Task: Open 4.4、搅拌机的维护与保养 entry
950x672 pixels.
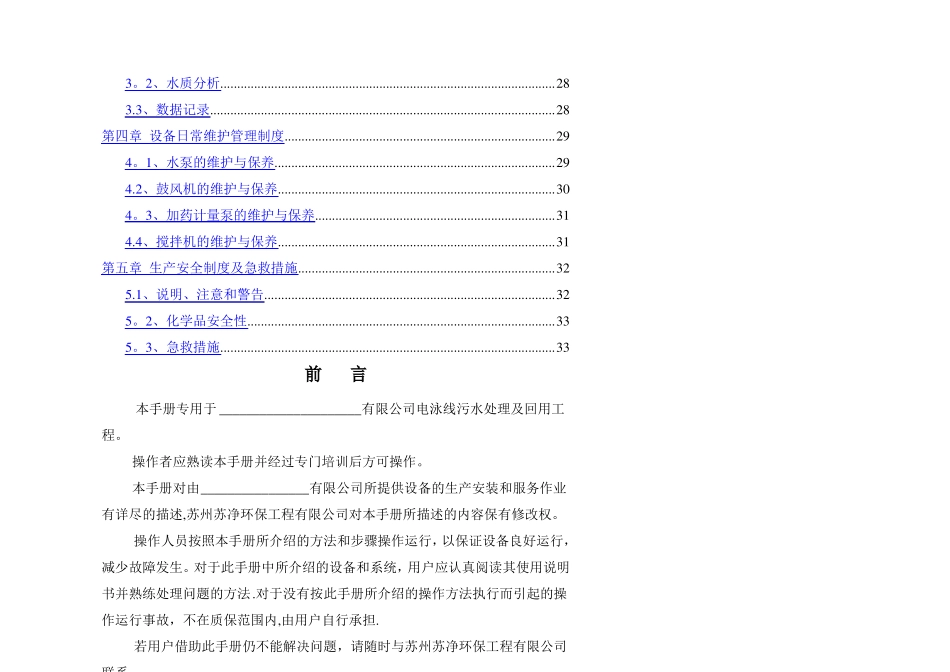Action: coord(201,242)
